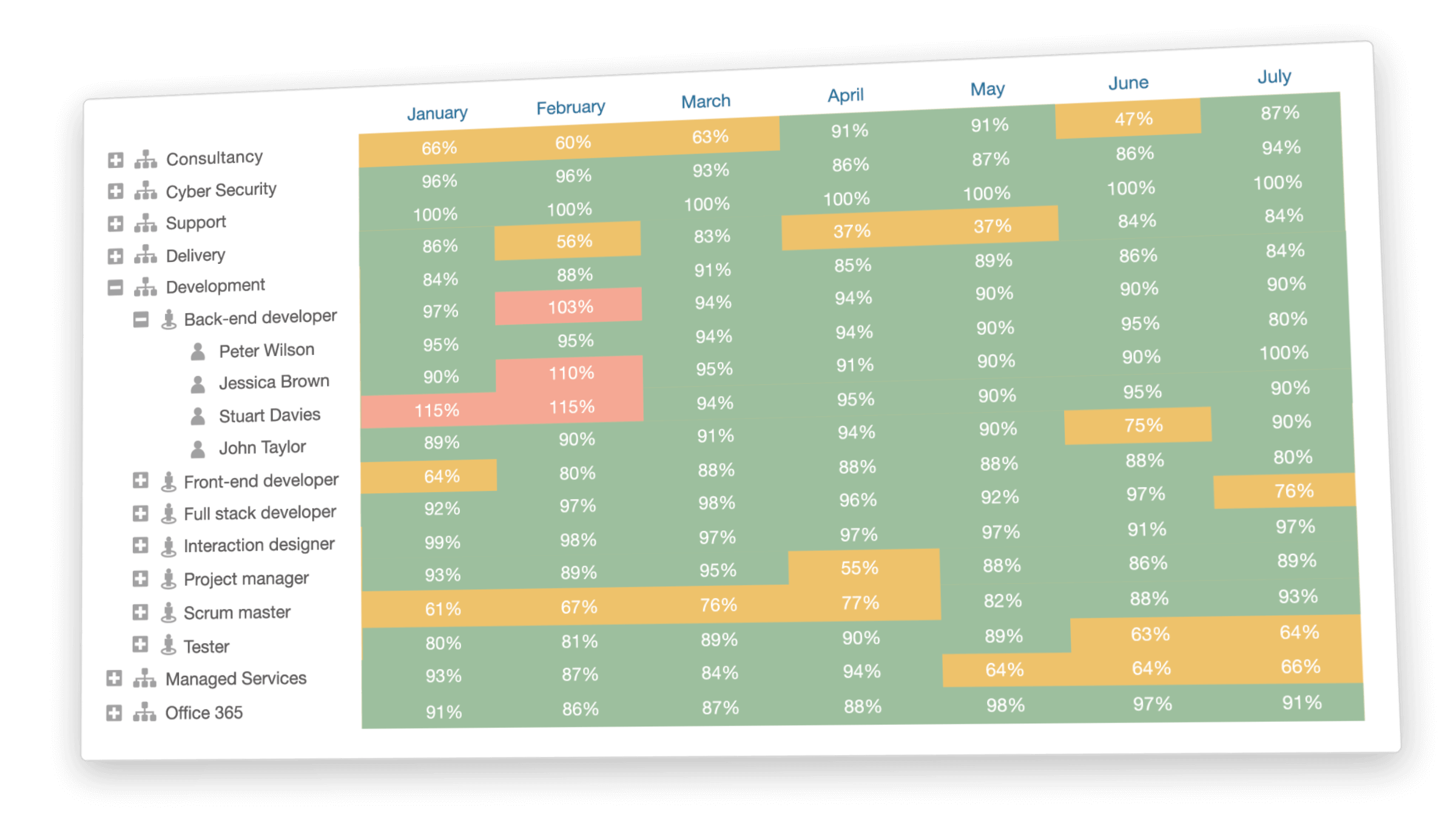Click the Cyber Security department icon

[148, 189]
